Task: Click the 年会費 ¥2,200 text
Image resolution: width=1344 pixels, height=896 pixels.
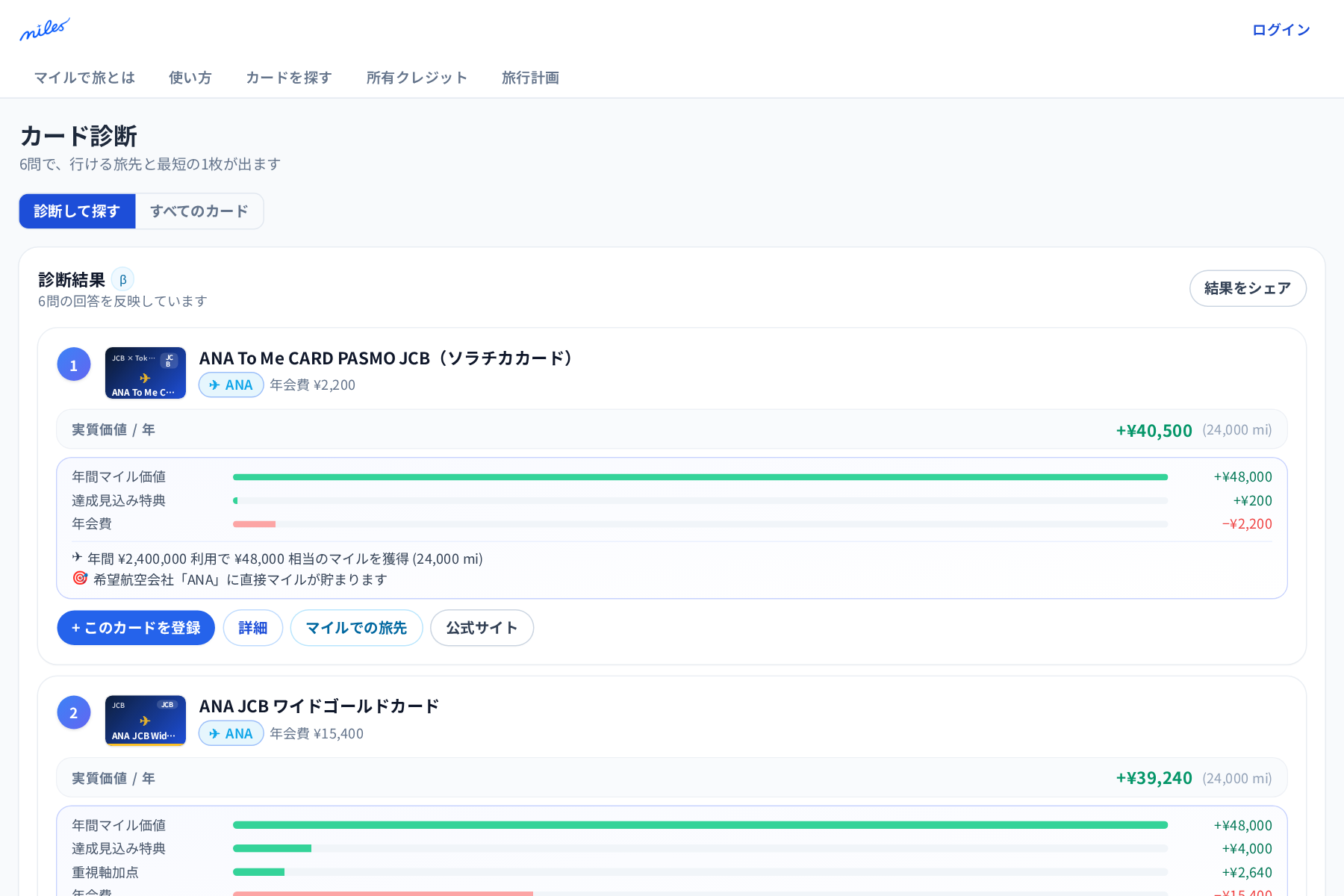Action: coord(312,385)
